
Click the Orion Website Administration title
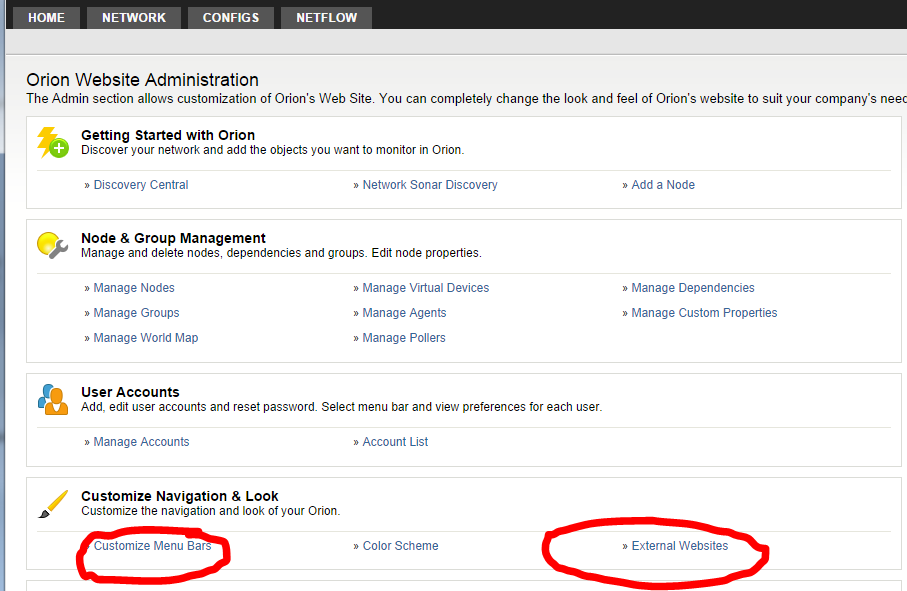coord(142,80)
